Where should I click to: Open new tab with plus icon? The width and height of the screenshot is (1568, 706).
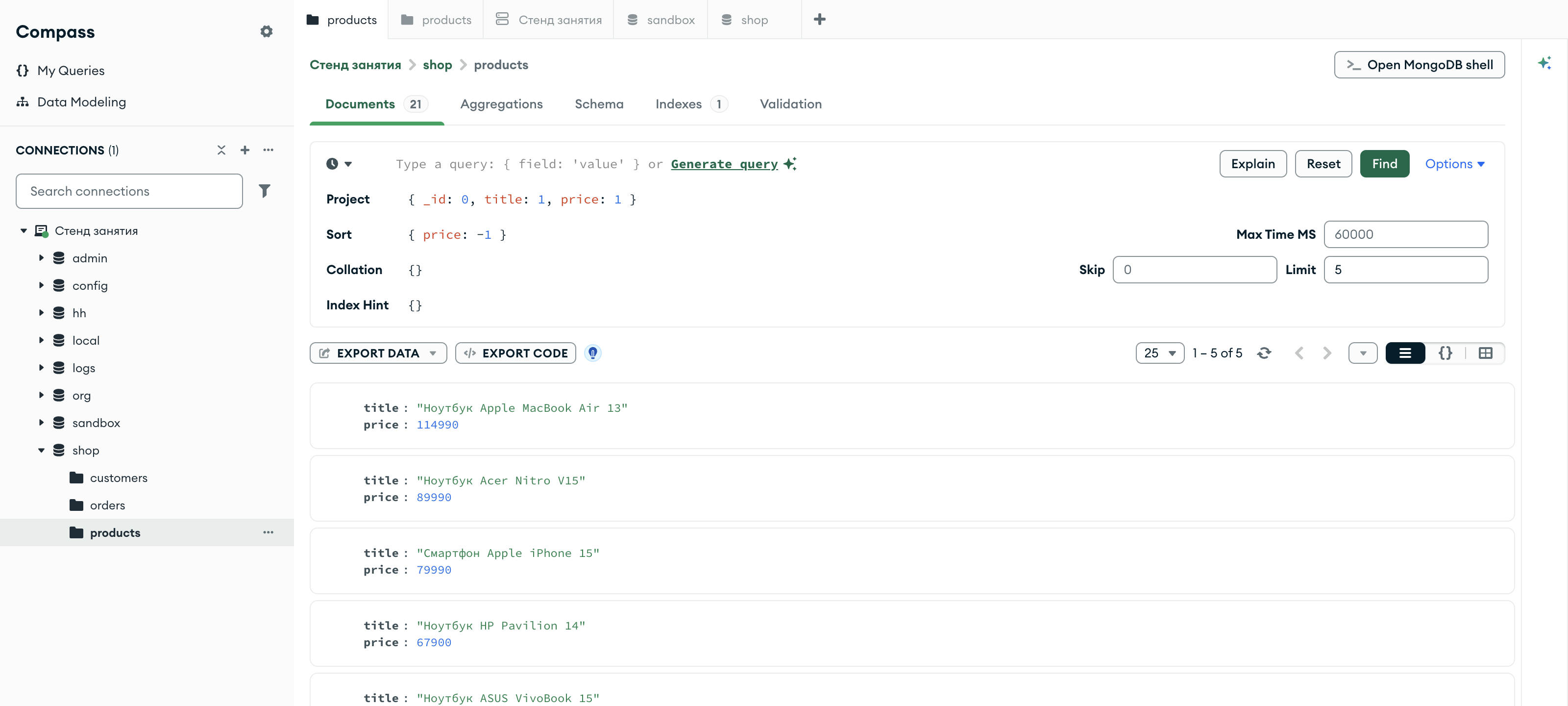click(x=820, y=20)
